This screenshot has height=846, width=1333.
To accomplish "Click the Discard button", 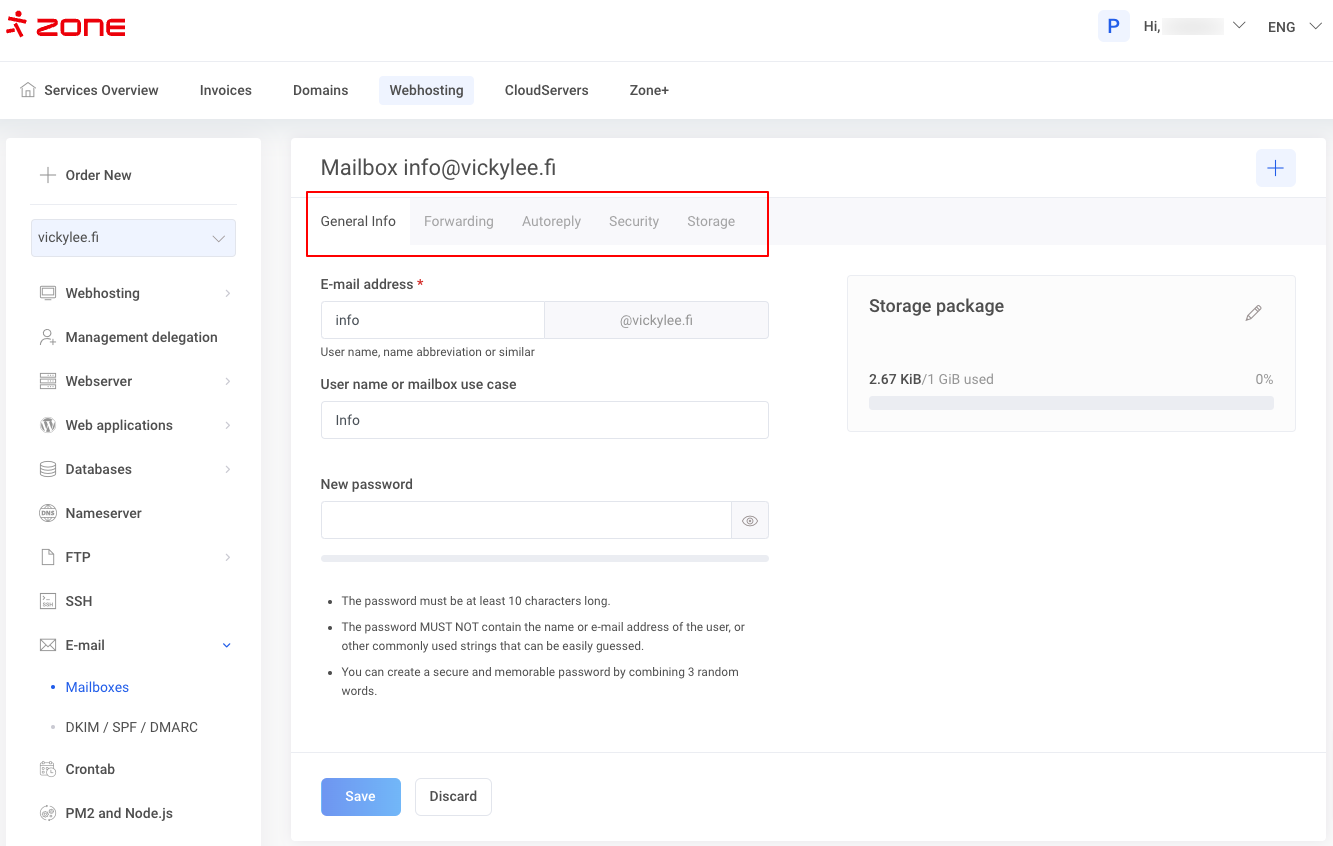I will (x=453, y=797).
